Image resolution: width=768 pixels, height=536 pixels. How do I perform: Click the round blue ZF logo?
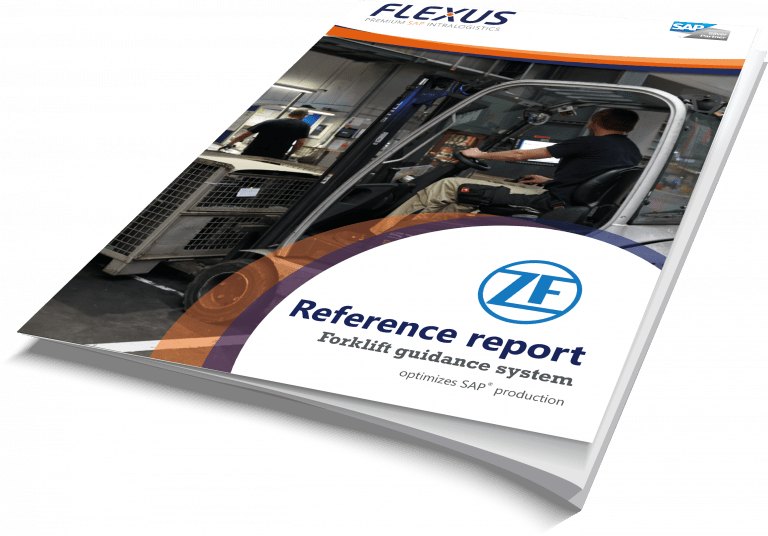529,292
